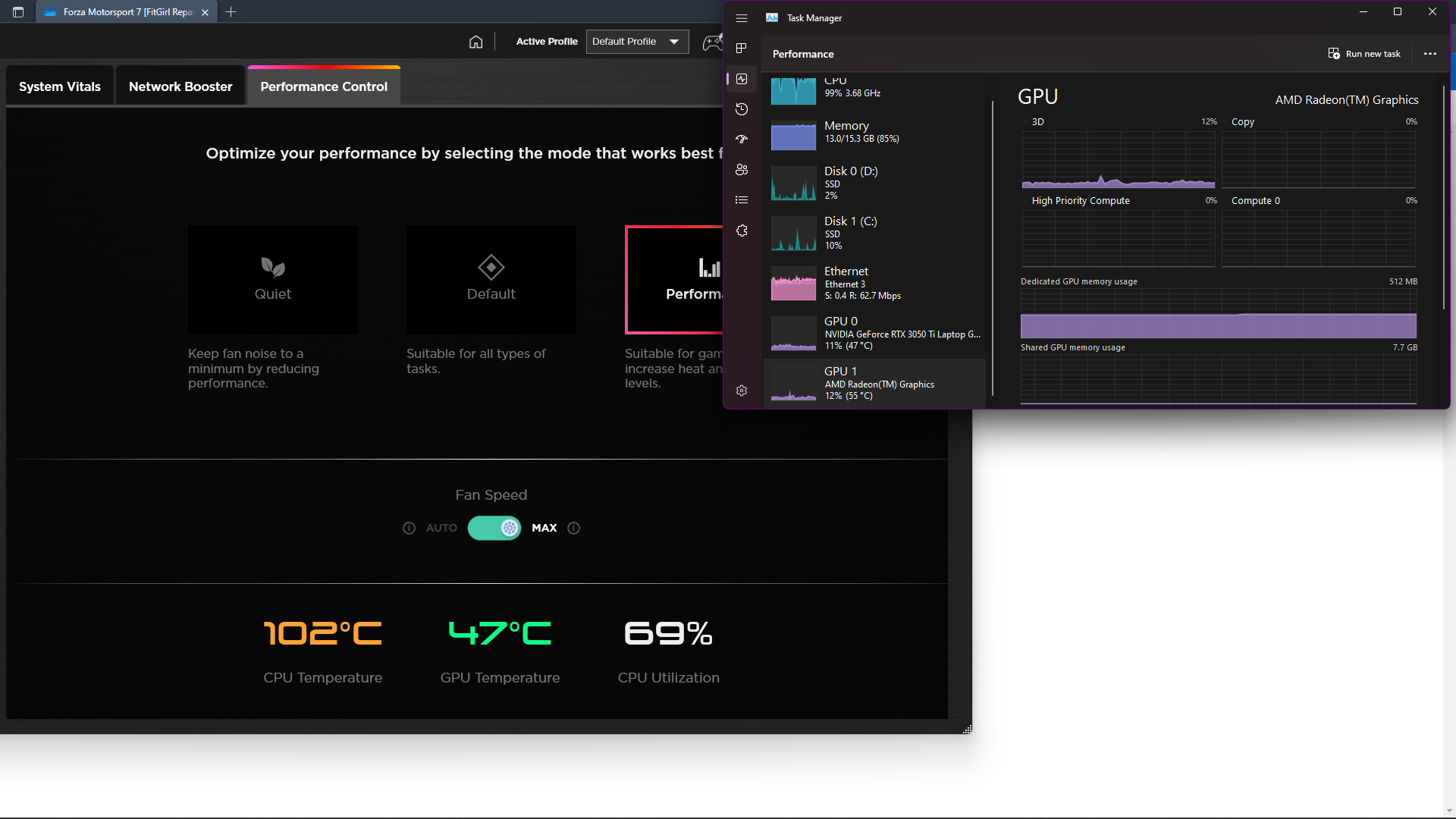Click the home icon beside Active Profile
1456x819 pixels.
pyautogui.click(x=475, y=42)
